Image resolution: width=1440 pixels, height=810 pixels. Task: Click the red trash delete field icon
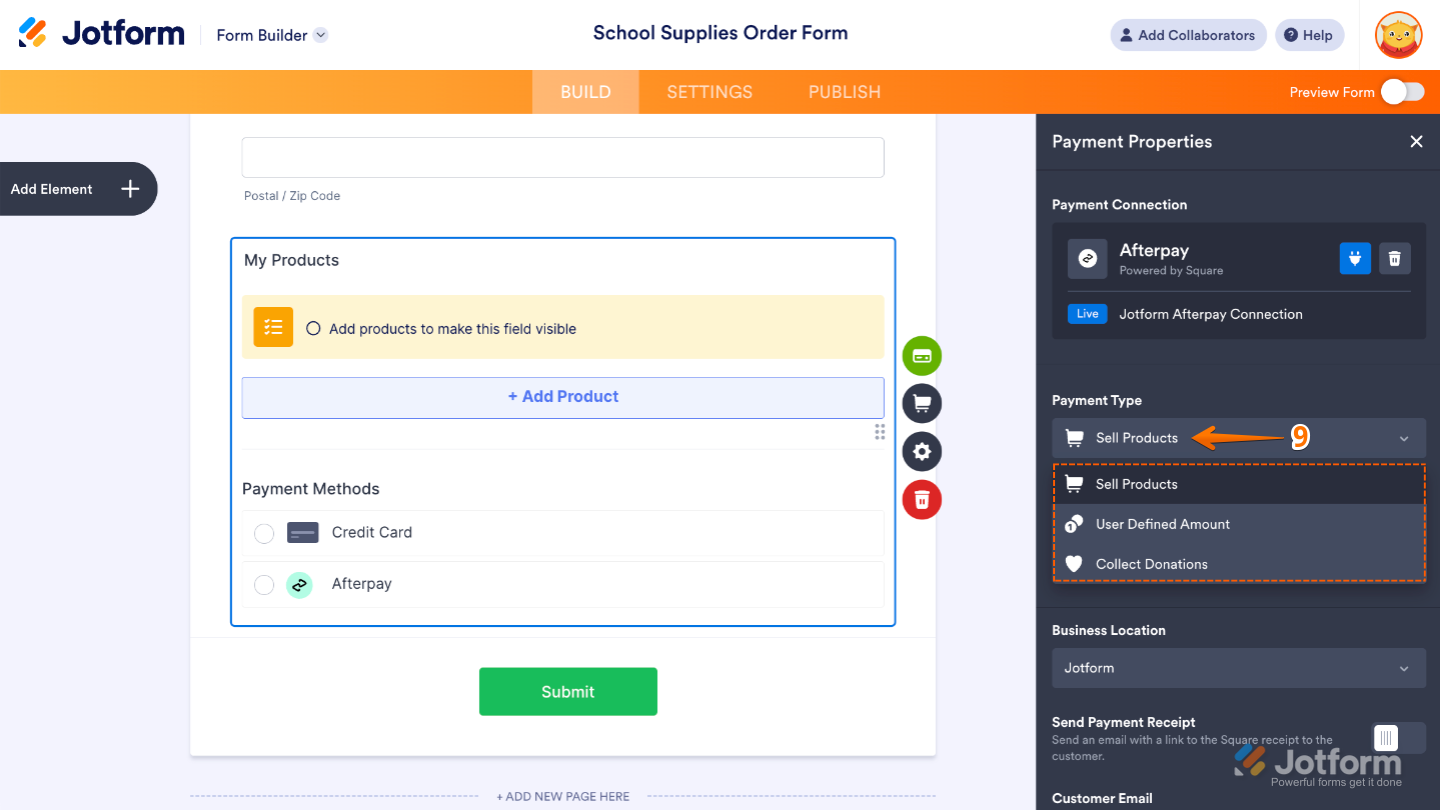(921, 499)
